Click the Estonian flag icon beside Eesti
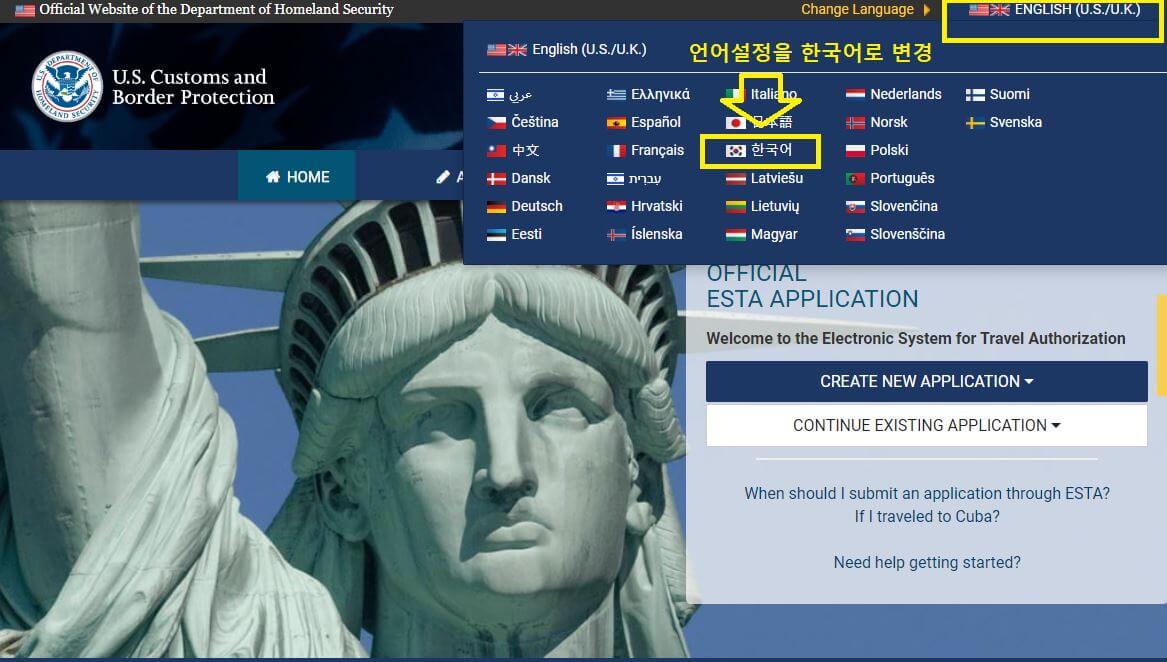 [496, 235]
